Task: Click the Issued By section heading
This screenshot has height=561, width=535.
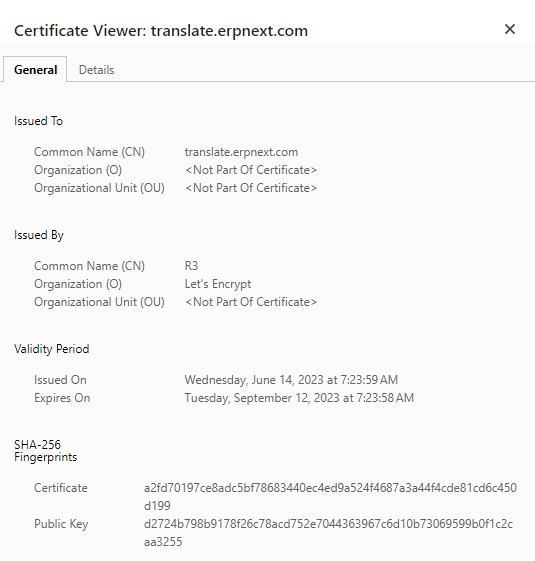Action: pyautogui.click(x=39, y=235)
